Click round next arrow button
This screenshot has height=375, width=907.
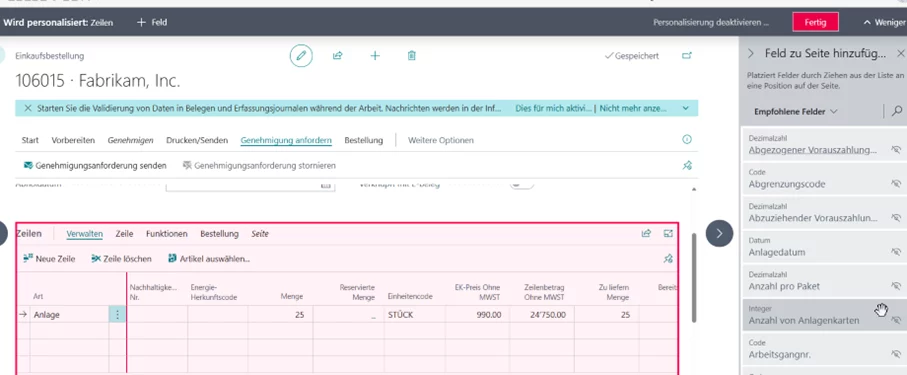[720, 233]
